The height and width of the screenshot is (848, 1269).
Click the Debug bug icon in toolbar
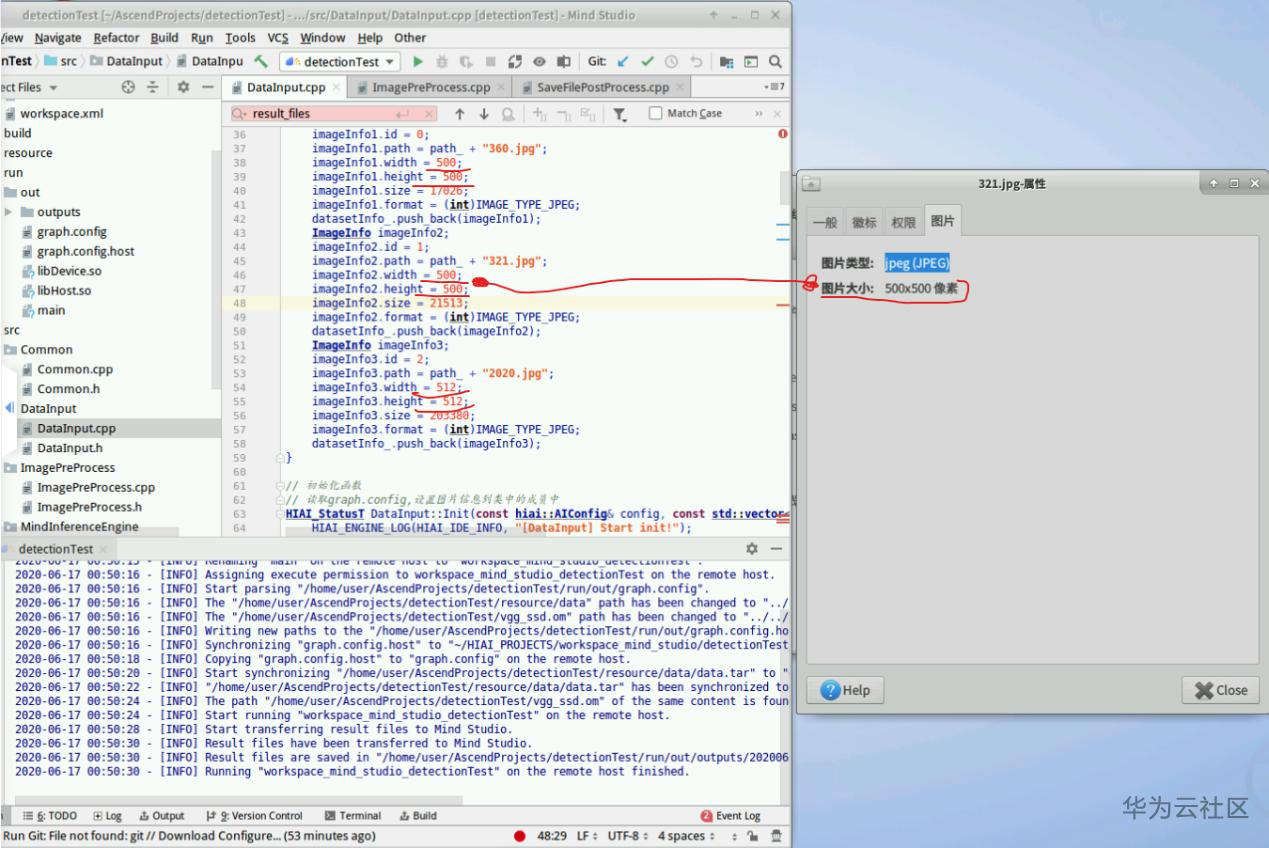click(x=441, y=61)
